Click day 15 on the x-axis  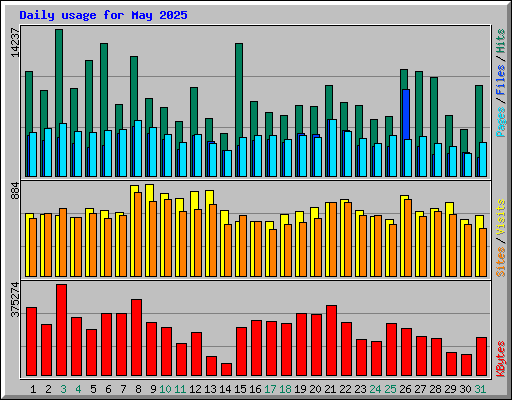click(240, 389)
